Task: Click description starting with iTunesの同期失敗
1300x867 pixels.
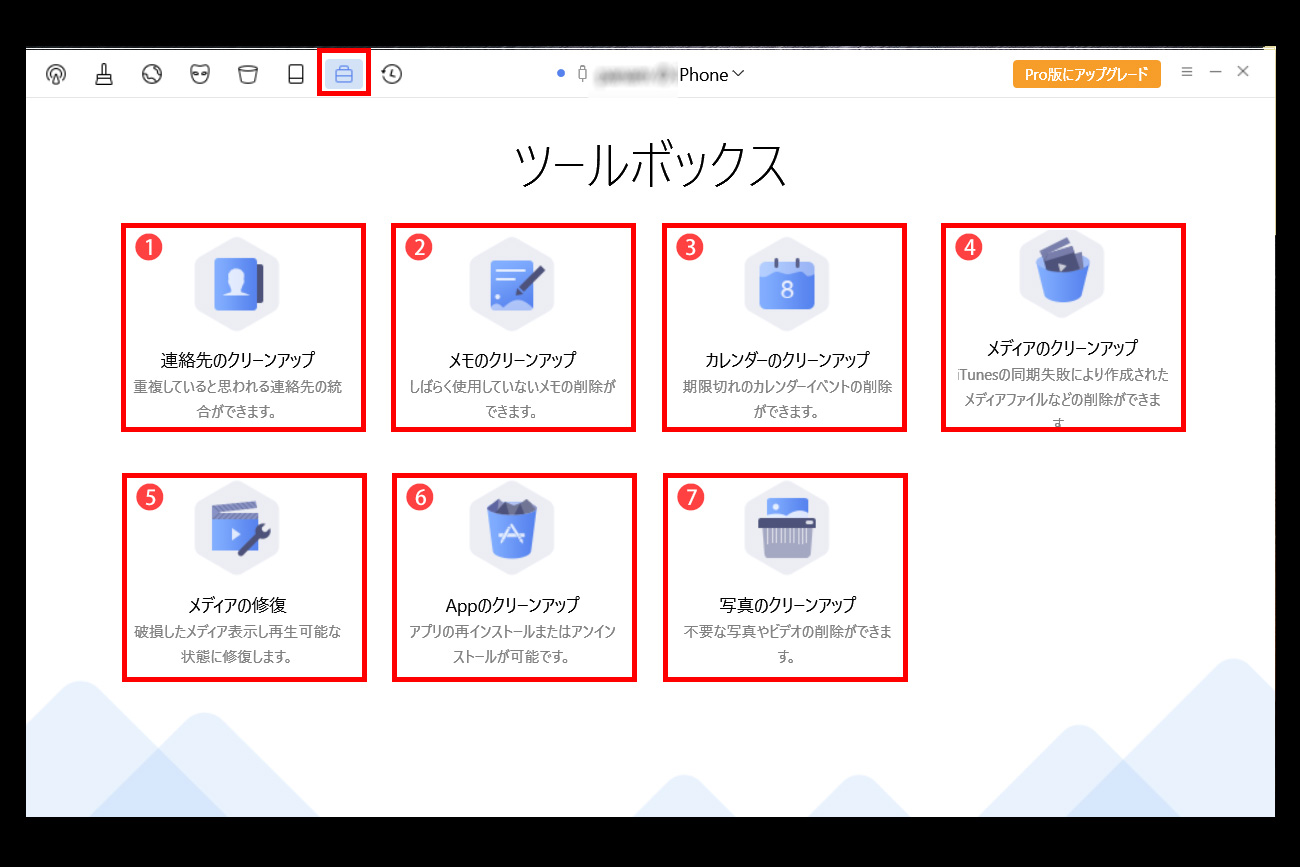Action: pos(1062,399)
